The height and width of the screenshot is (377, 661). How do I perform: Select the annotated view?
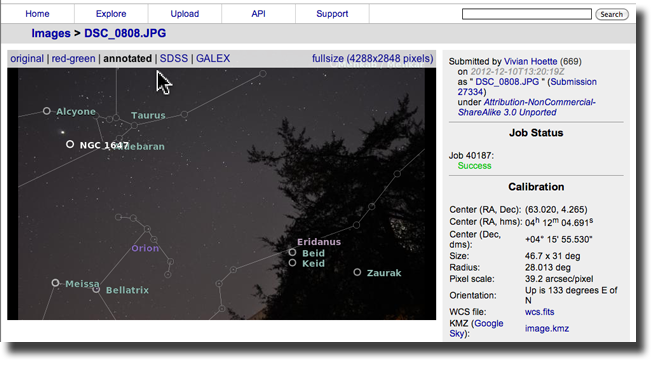[x=127, y=59]
